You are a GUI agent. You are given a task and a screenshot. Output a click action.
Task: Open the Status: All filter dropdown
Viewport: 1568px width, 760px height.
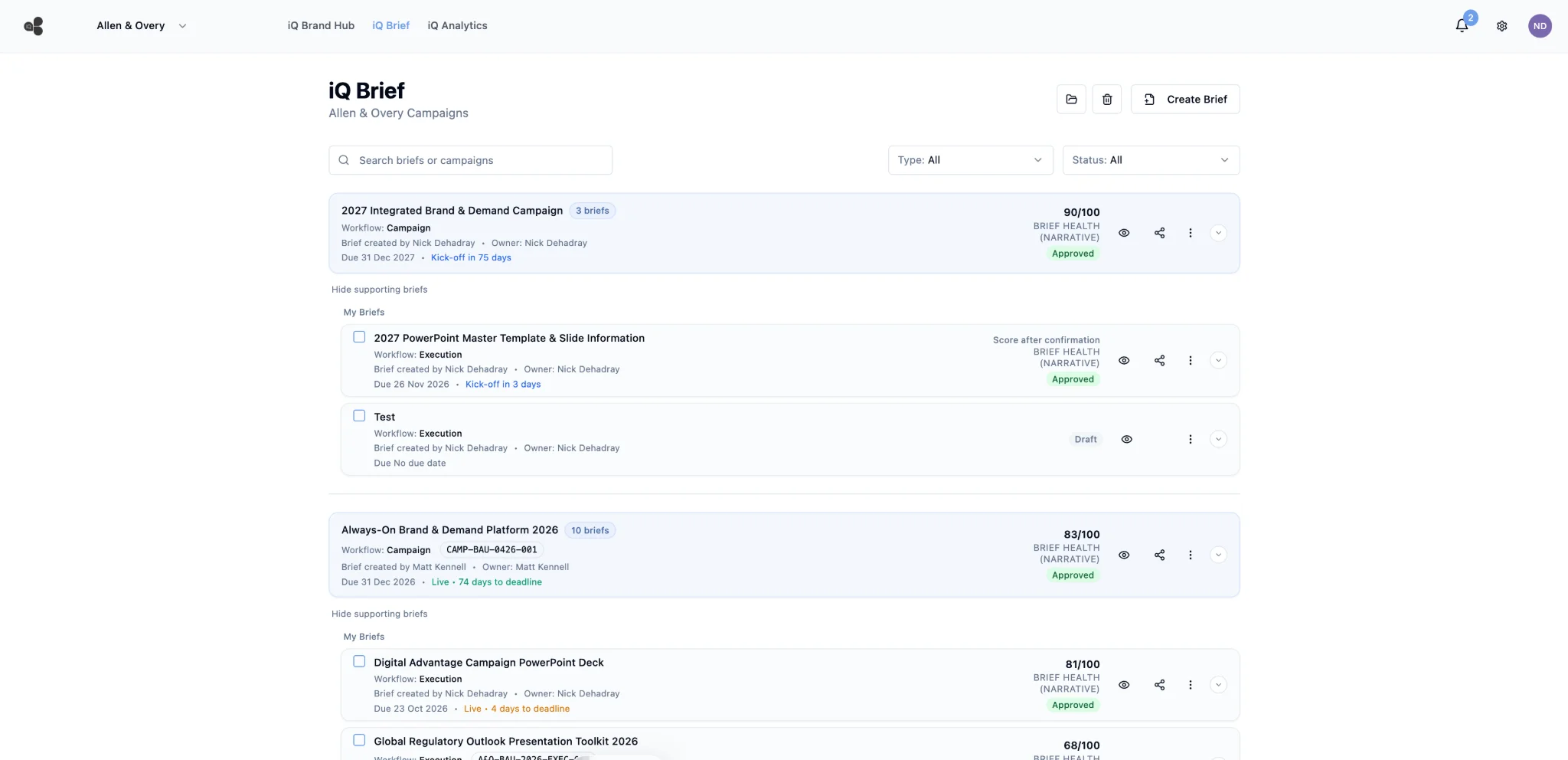(1151, 160)
